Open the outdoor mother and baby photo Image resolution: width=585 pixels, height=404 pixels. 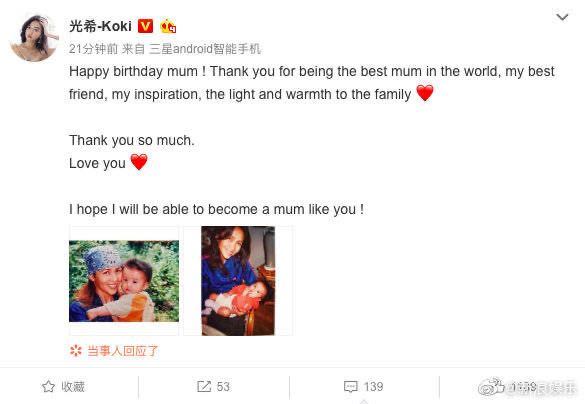[124, 281]
